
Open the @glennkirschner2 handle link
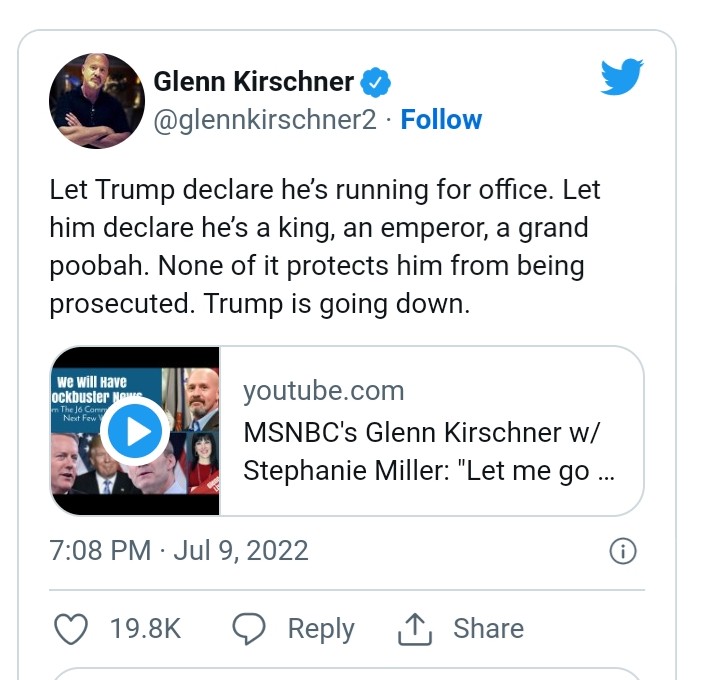click(x=265, y=120)
